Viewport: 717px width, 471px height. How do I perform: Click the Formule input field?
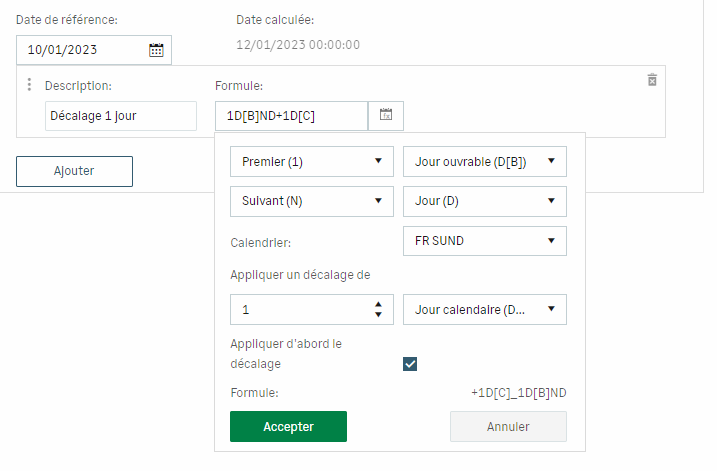[x=291, y=116]
